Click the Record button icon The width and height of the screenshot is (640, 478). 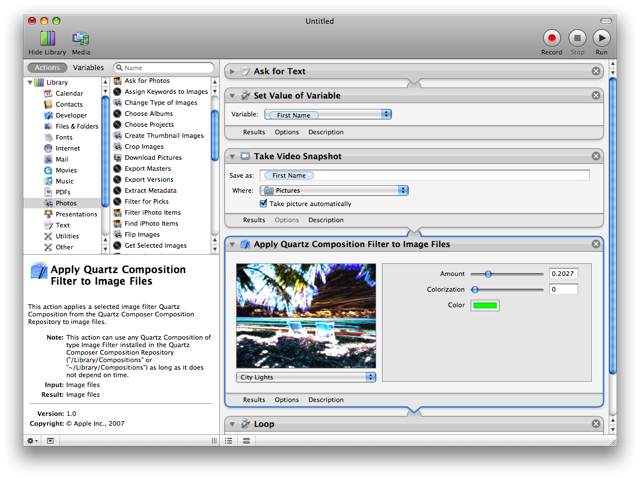point(551,38)
